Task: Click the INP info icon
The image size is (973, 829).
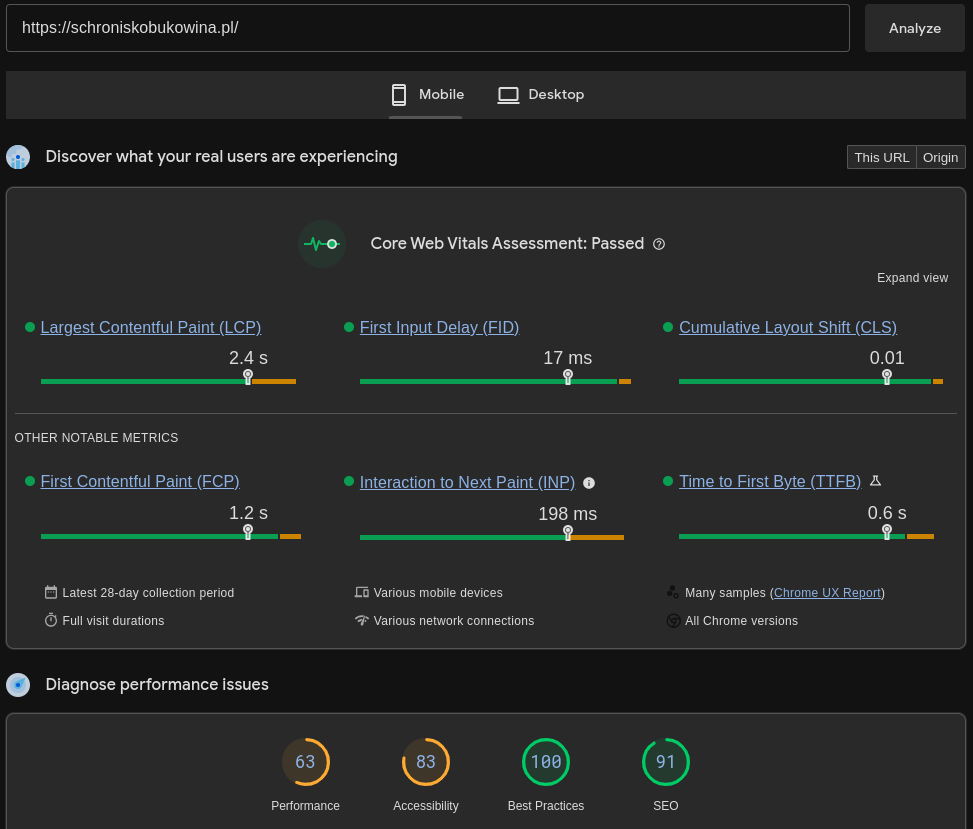Action: tap(589, 483)
